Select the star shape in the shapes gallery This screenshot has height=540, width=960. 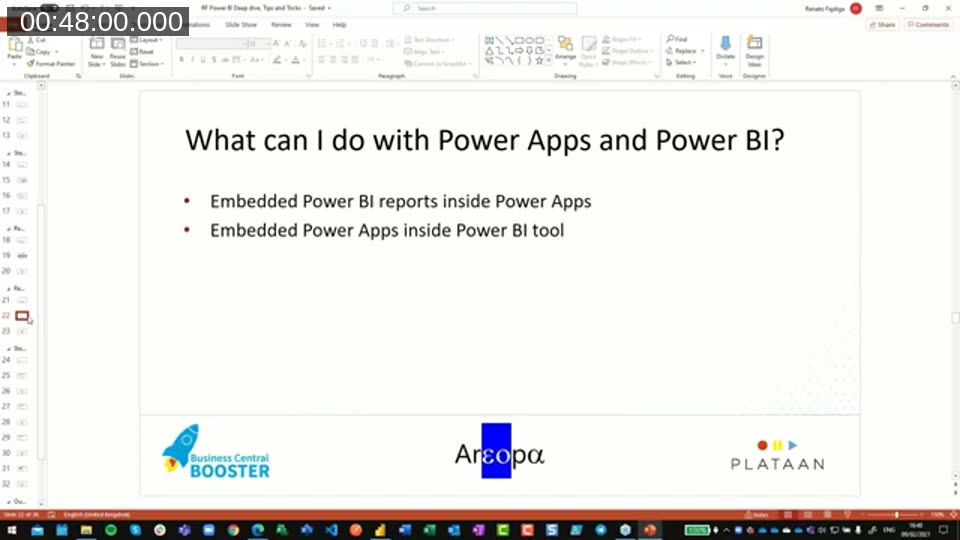(x=539, y=61)
